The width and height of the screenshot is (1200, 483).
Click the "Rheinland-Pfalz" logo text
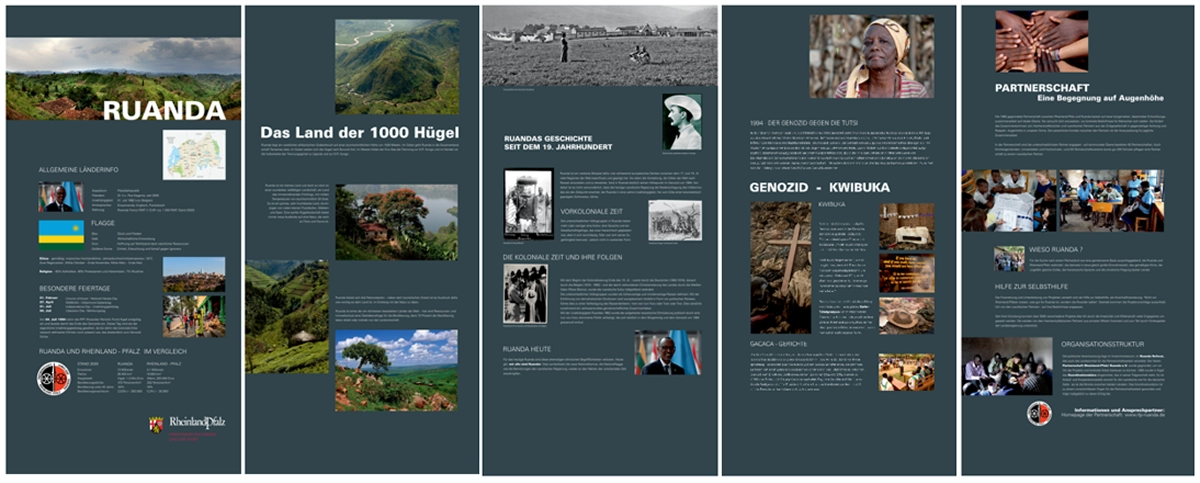(197, 424)
